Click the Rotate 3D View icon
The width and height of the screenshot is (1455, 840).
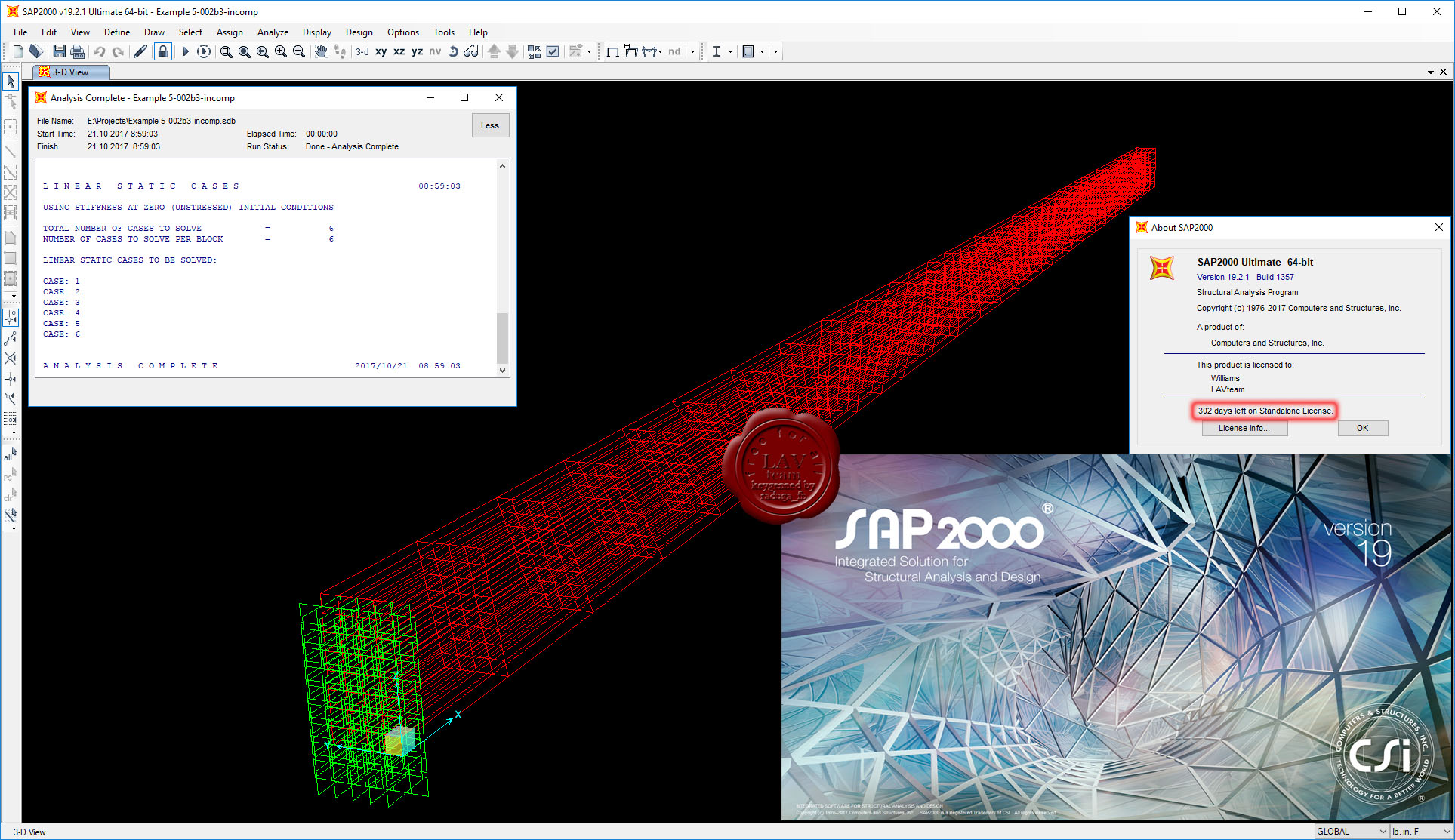click(453, 51)
